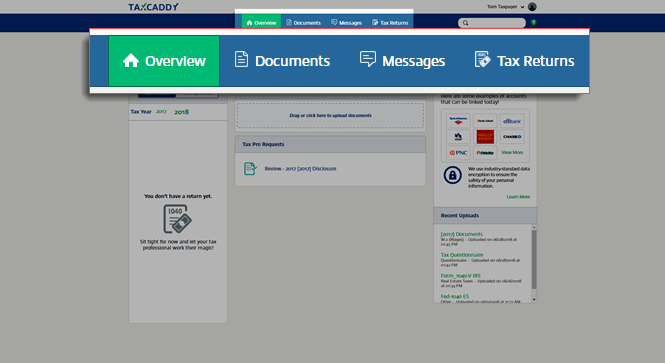Choose the Bank of America logo
This screenshot has width=665, height=363.
[x=458, y=121]
